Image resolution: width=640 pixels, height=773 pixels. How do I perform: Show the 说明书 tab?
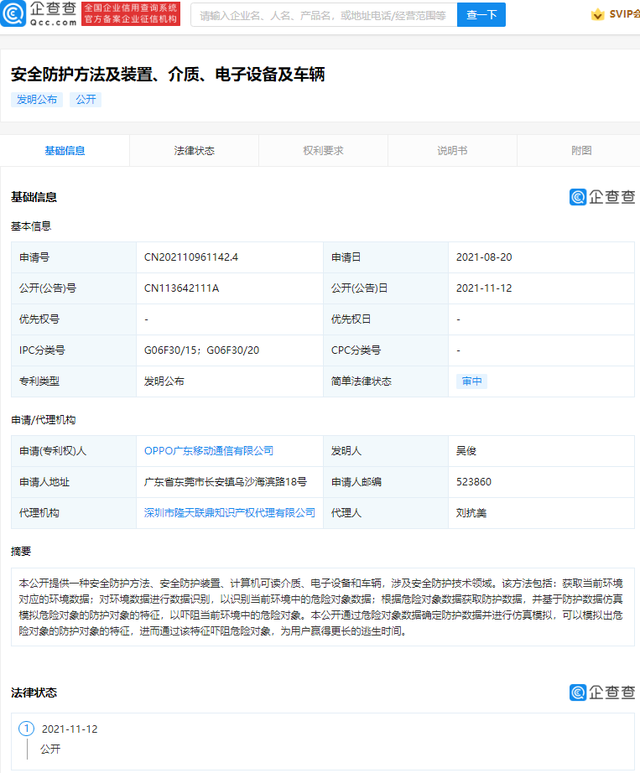tap(452, 151)
